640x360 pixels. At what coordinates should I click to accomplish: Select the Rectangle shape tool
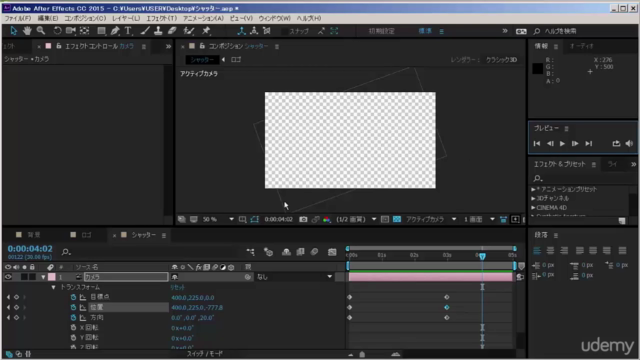coord(101,31)
